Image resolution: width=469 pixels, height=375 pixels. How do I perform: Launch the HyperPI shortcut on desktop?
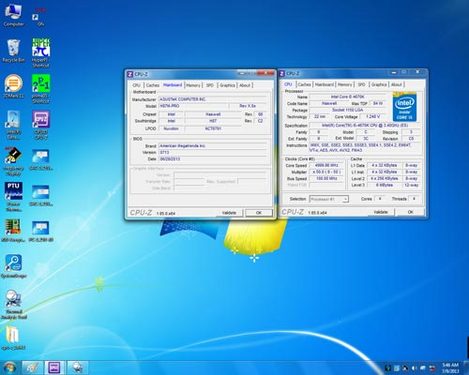pos(41,52)
